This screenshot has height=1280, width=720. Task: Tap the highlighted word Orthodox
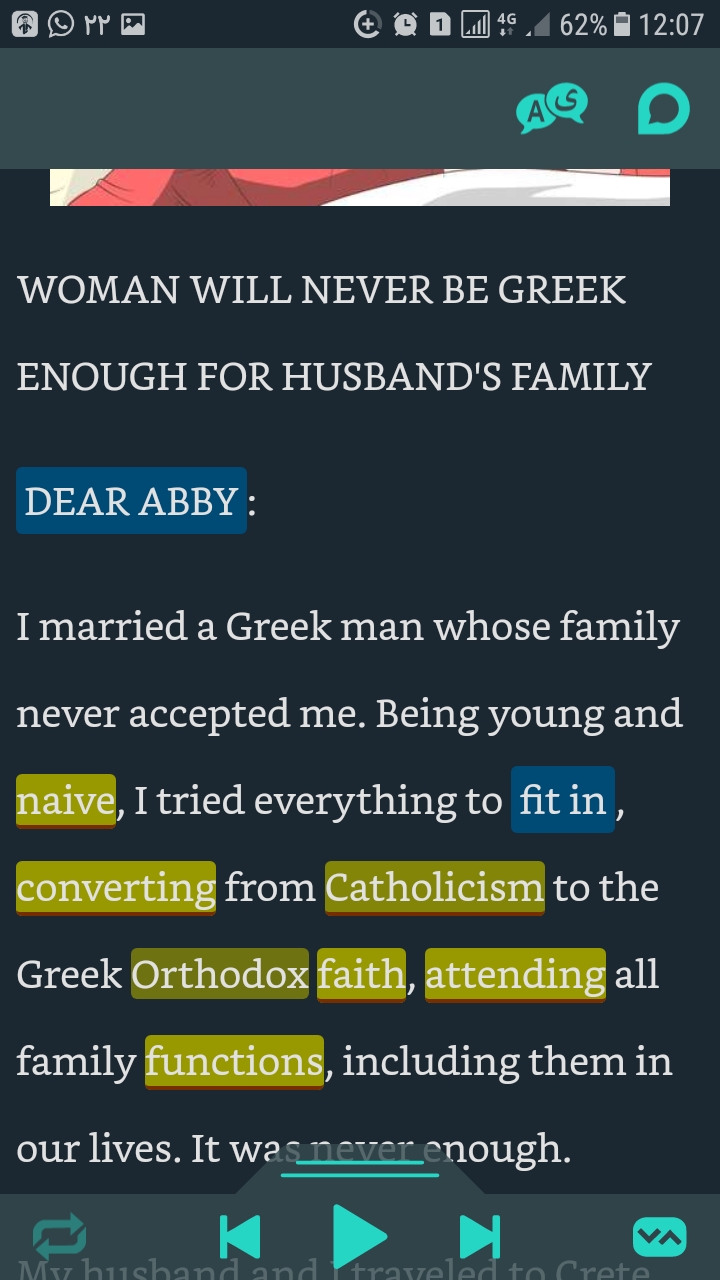pos(220,974)
